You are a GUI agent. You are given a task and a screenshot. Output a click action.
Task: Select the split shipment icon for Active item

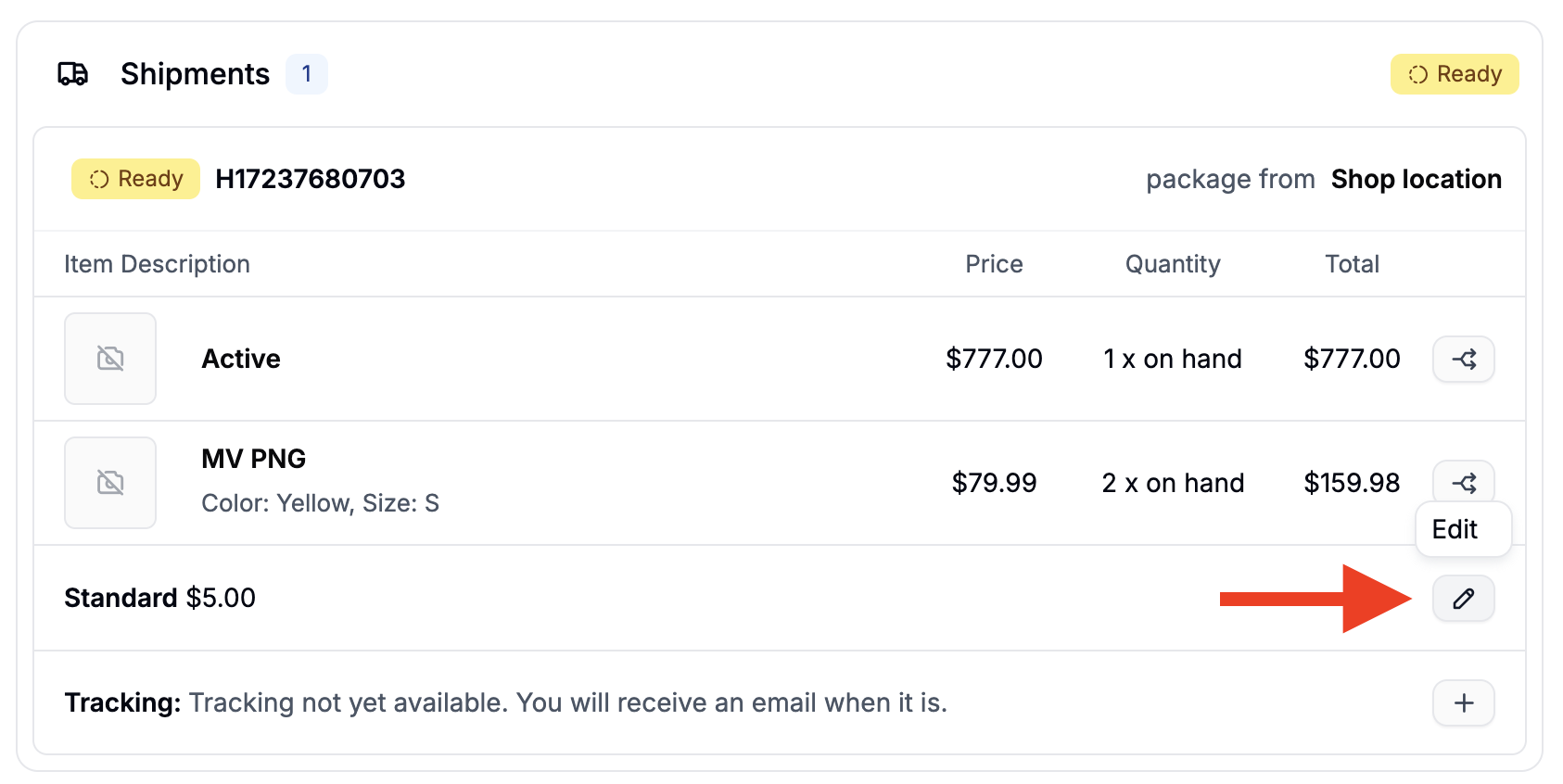(x=1463, y=359)
